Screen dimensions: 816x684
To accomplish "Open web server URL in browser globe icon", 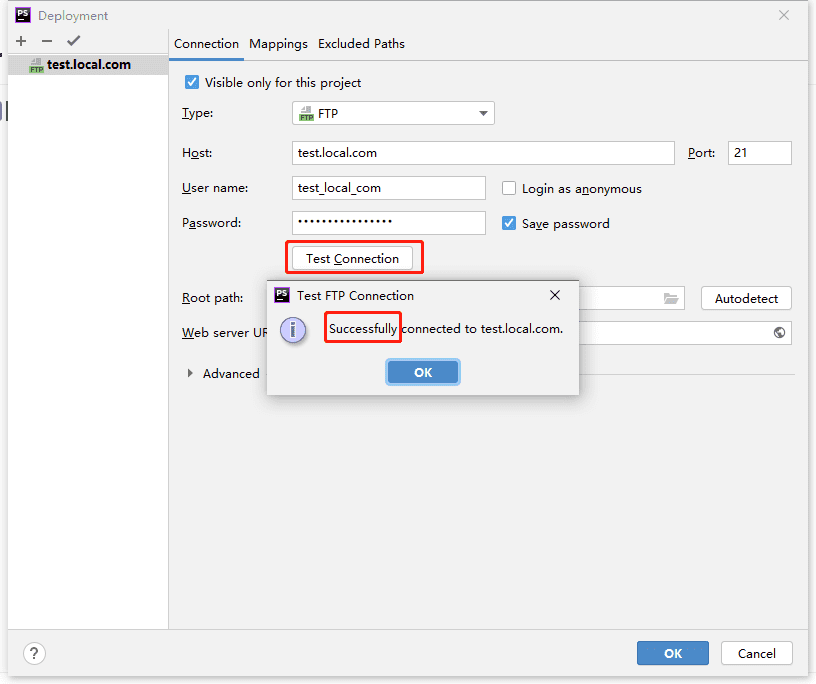I will (779, 333).
